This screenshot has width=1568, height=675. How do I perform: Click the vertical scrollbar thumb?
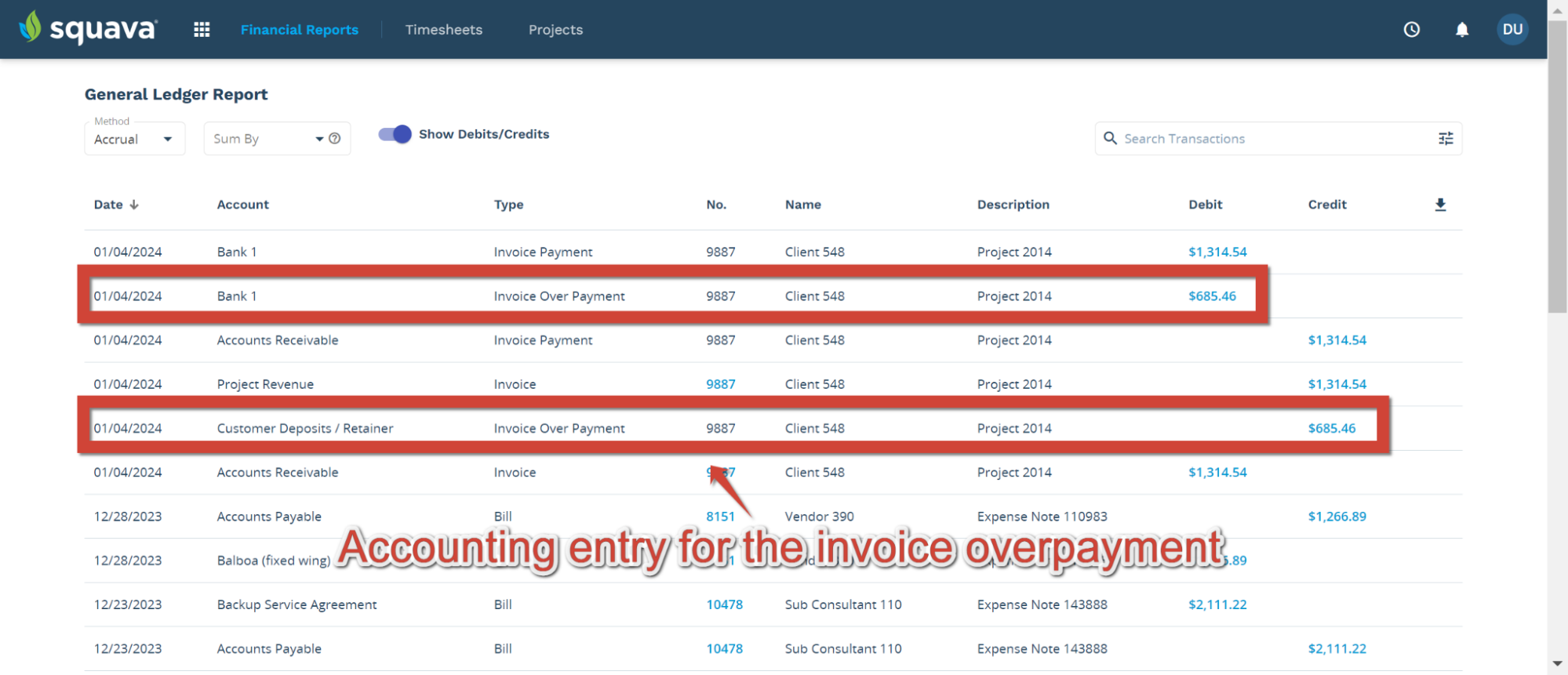tap(1558, 167)
